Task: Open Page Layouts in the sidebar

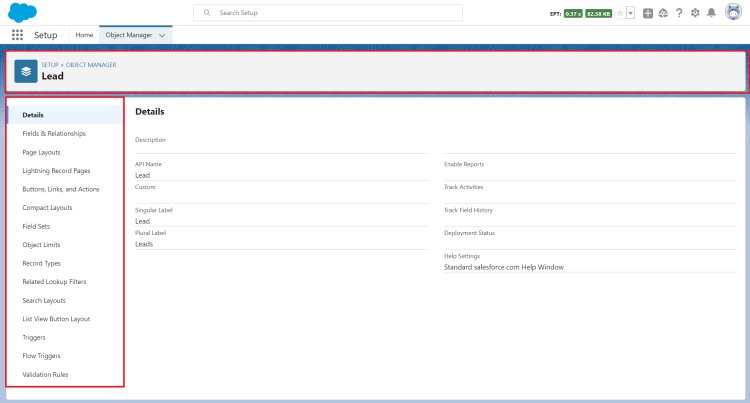Action: [42, 152]
